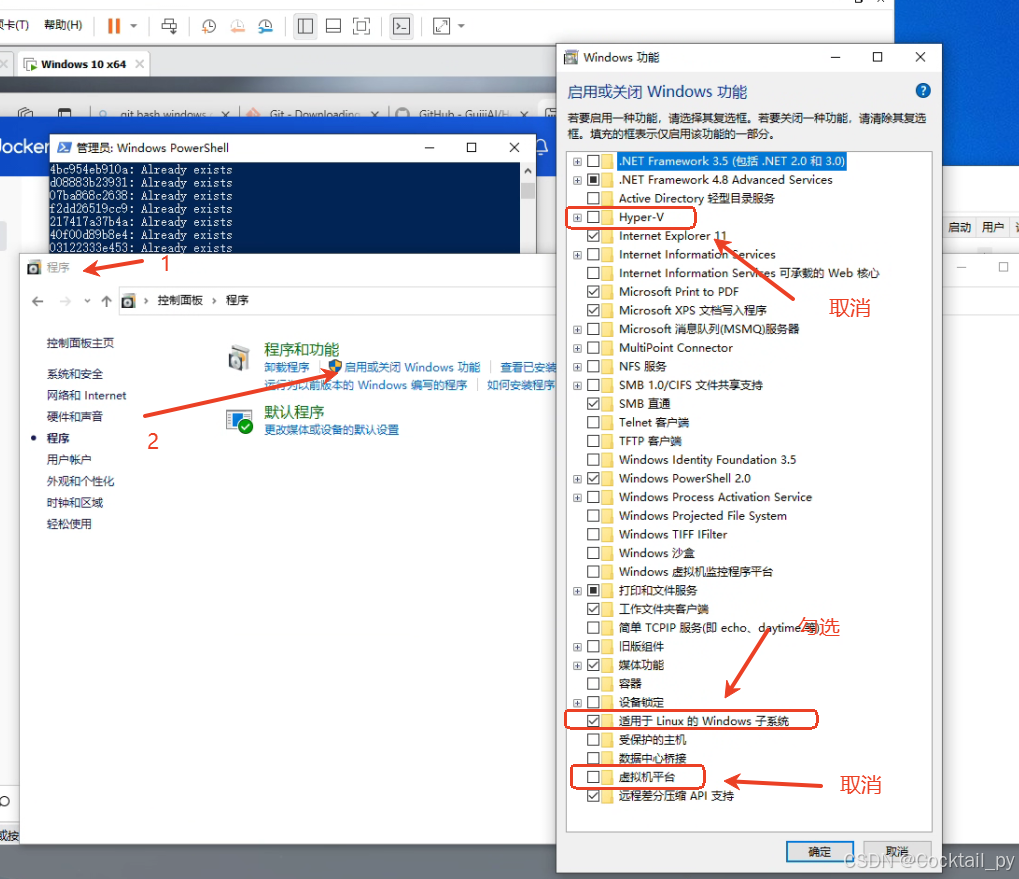
Task: Click the 程序 breadcrumb in the address bar
Action: click(237, 300)
